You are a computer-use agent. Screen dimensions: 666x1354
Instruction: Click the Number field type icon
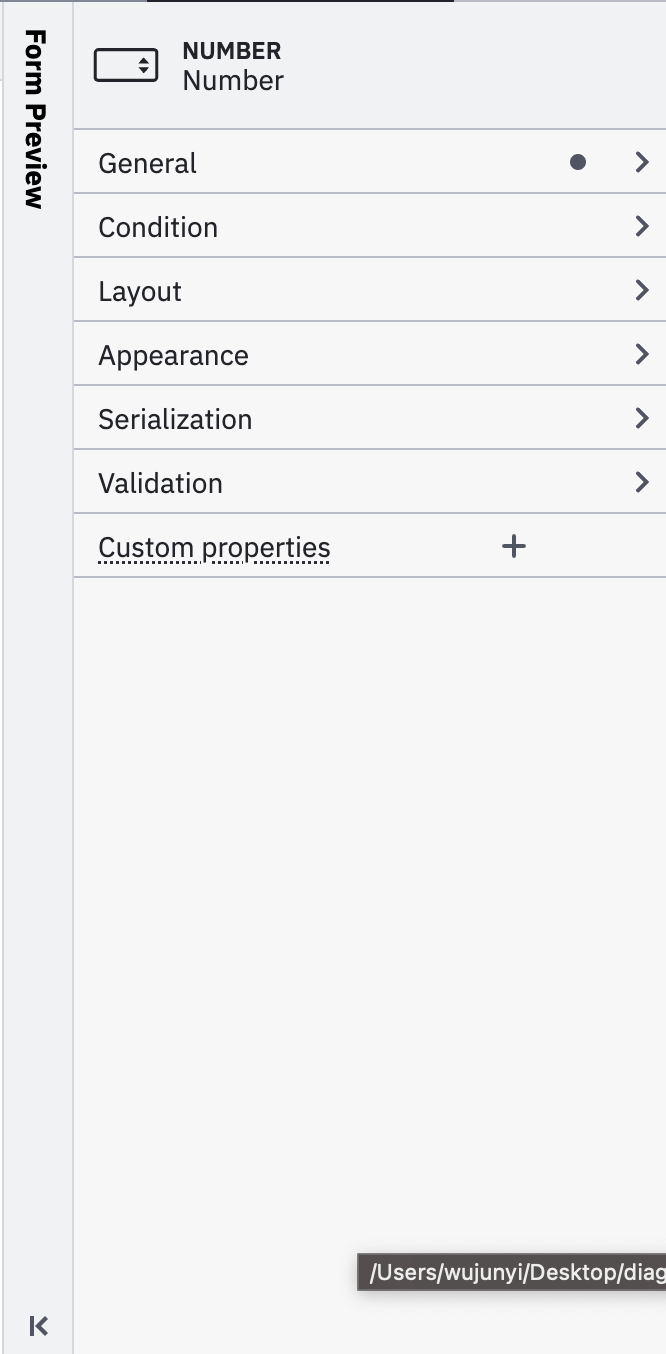(x=126, y=66)
